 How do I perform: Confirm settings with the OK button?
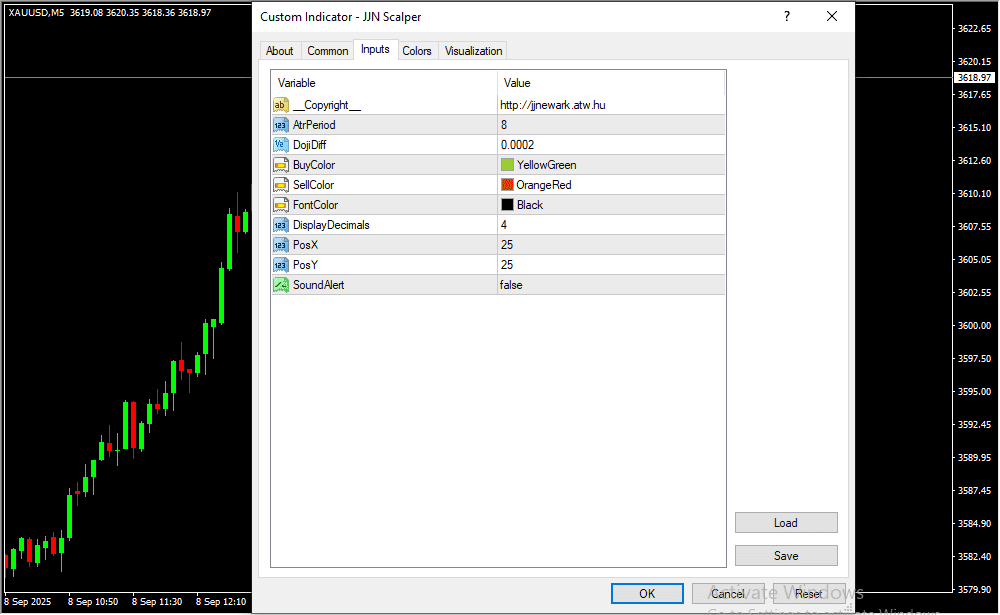[x=647, y=594]
